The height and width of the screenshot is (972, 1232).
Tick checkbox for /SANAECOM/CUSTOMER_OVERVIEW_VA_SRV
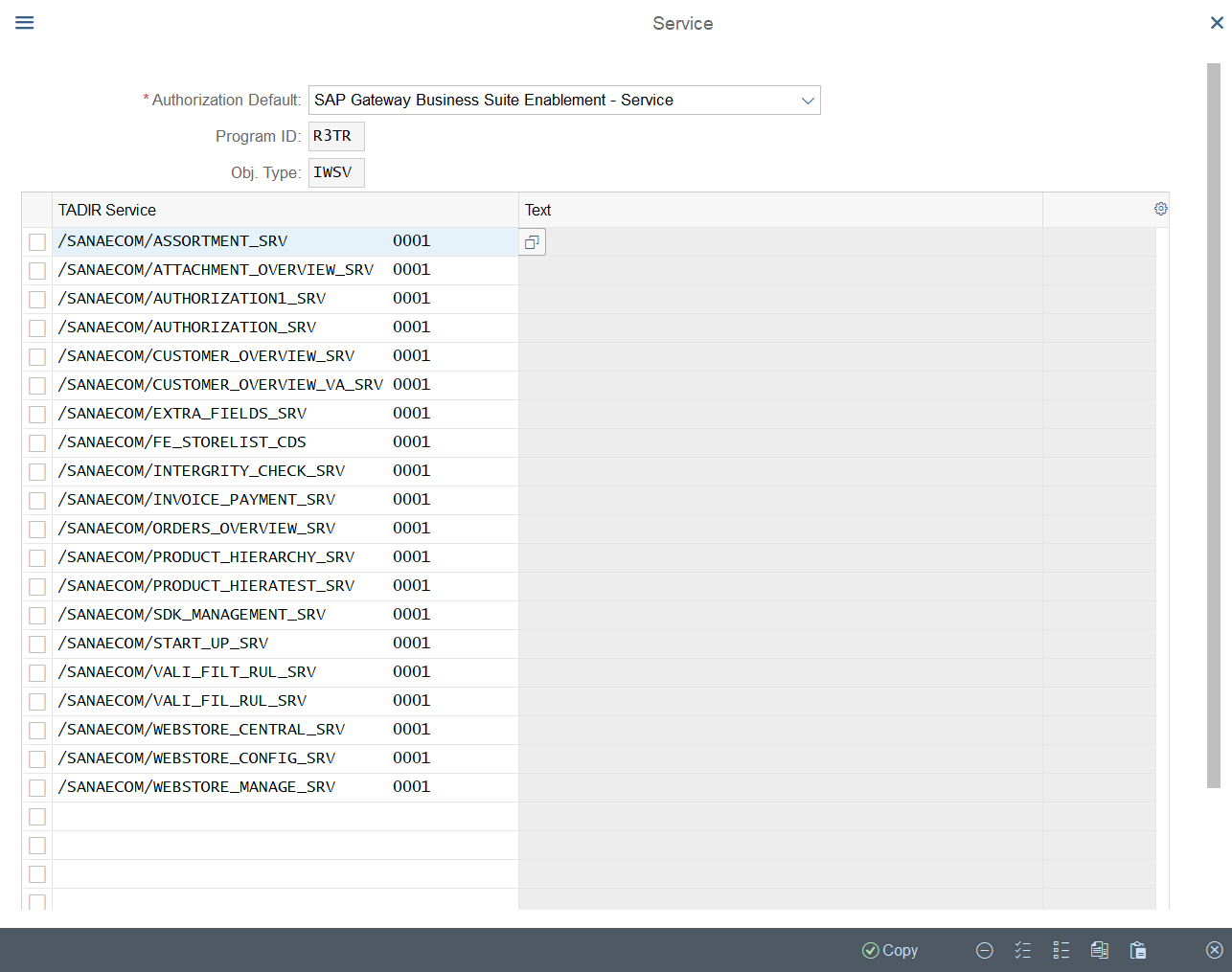[x=37, y=386]
